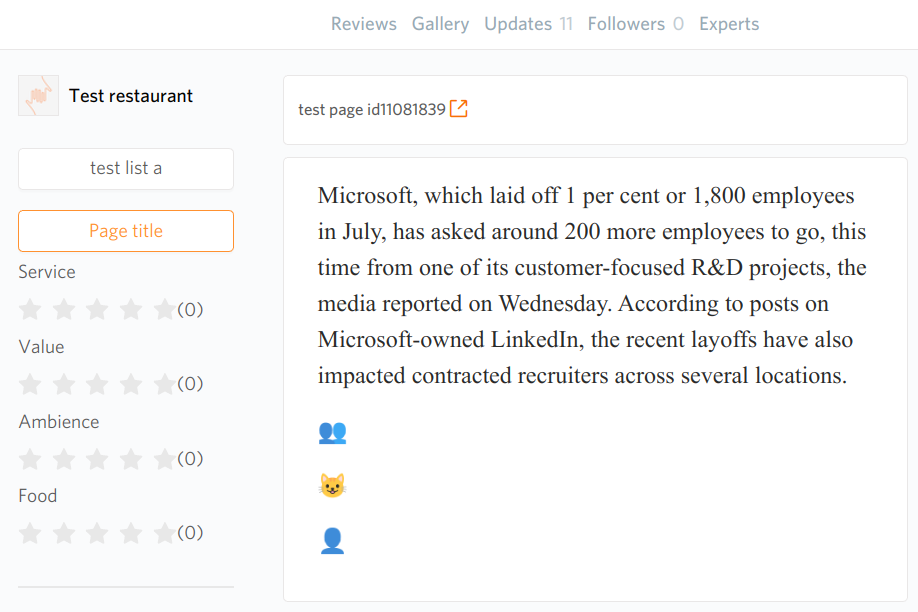Open the test page id11081839 link
The image size is (918, 612).
click(372, 110)
